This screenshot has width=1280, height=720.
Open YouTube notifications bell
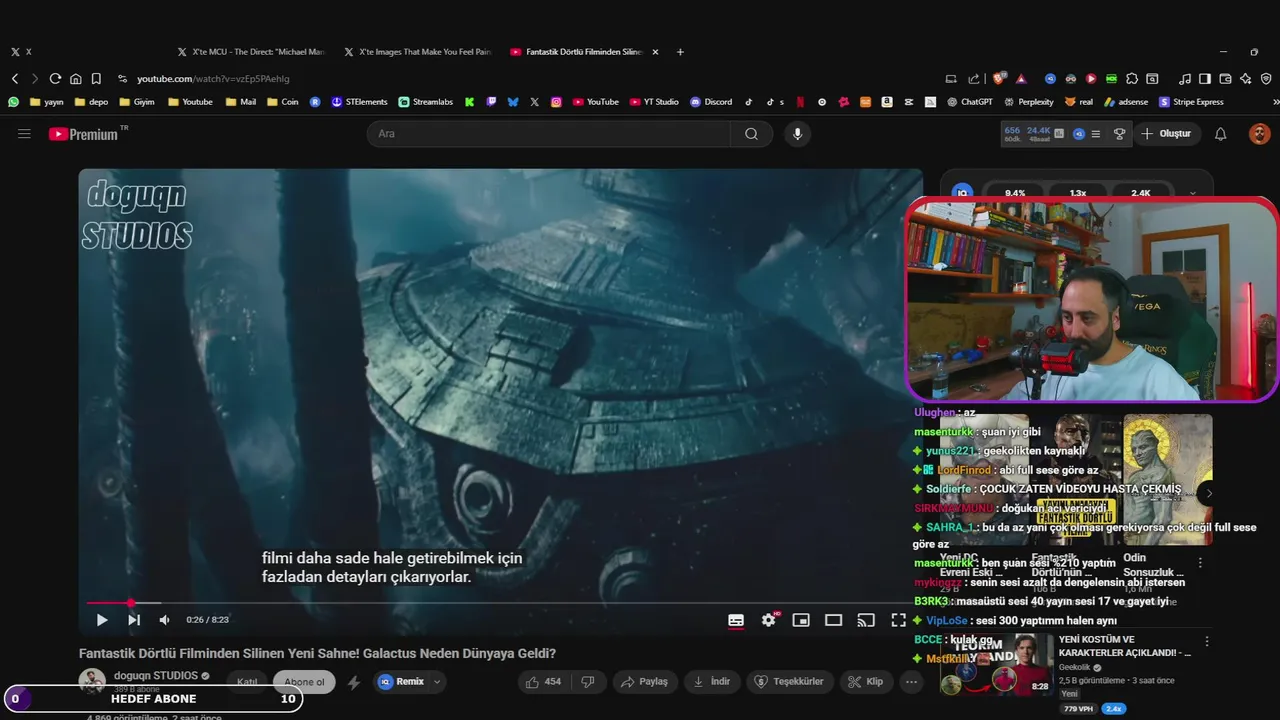click(1220, 134)
